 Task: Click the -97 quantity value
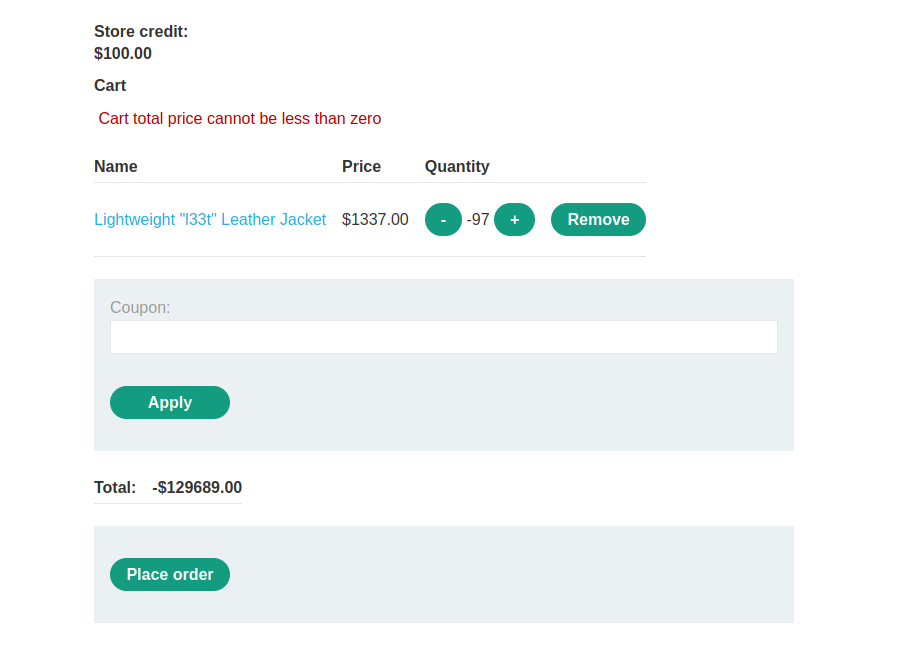(478, 220)
